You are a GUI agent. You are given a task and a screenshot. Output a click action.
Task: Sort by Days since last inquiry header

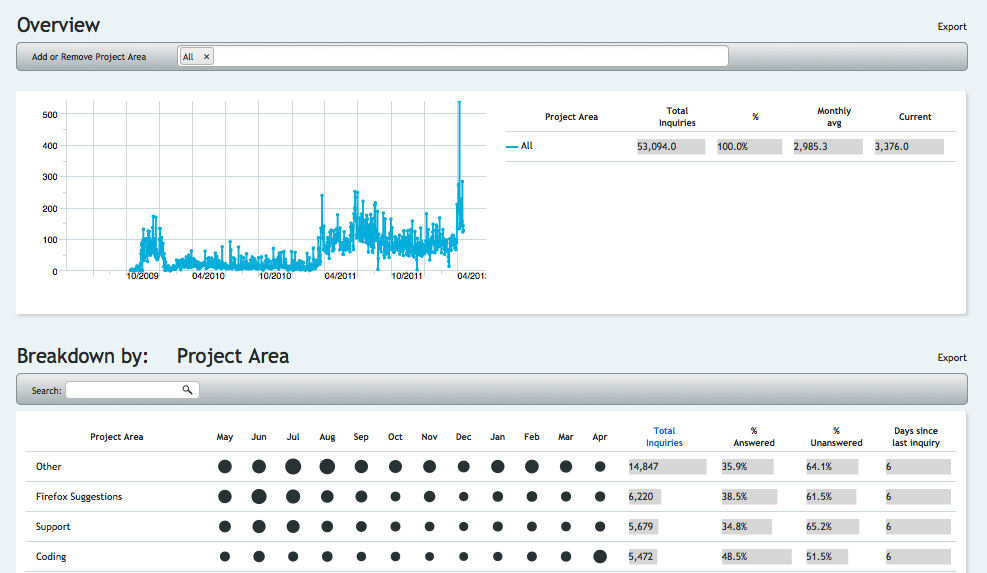click(x=915, y=437)
